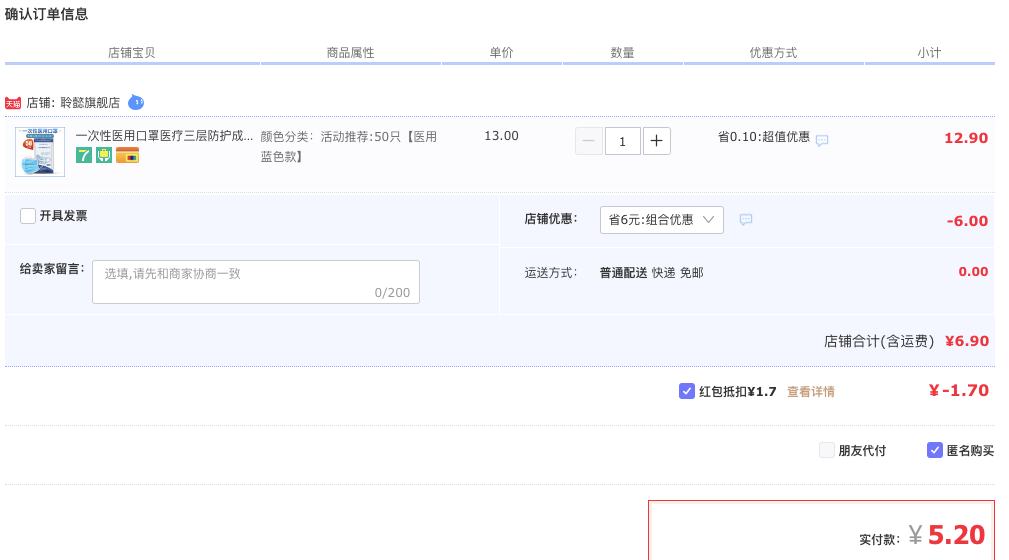The height and width of the screenshot is (560, 1009).
Task: Click the store discount amount -6.00
Action: point(967,221)
